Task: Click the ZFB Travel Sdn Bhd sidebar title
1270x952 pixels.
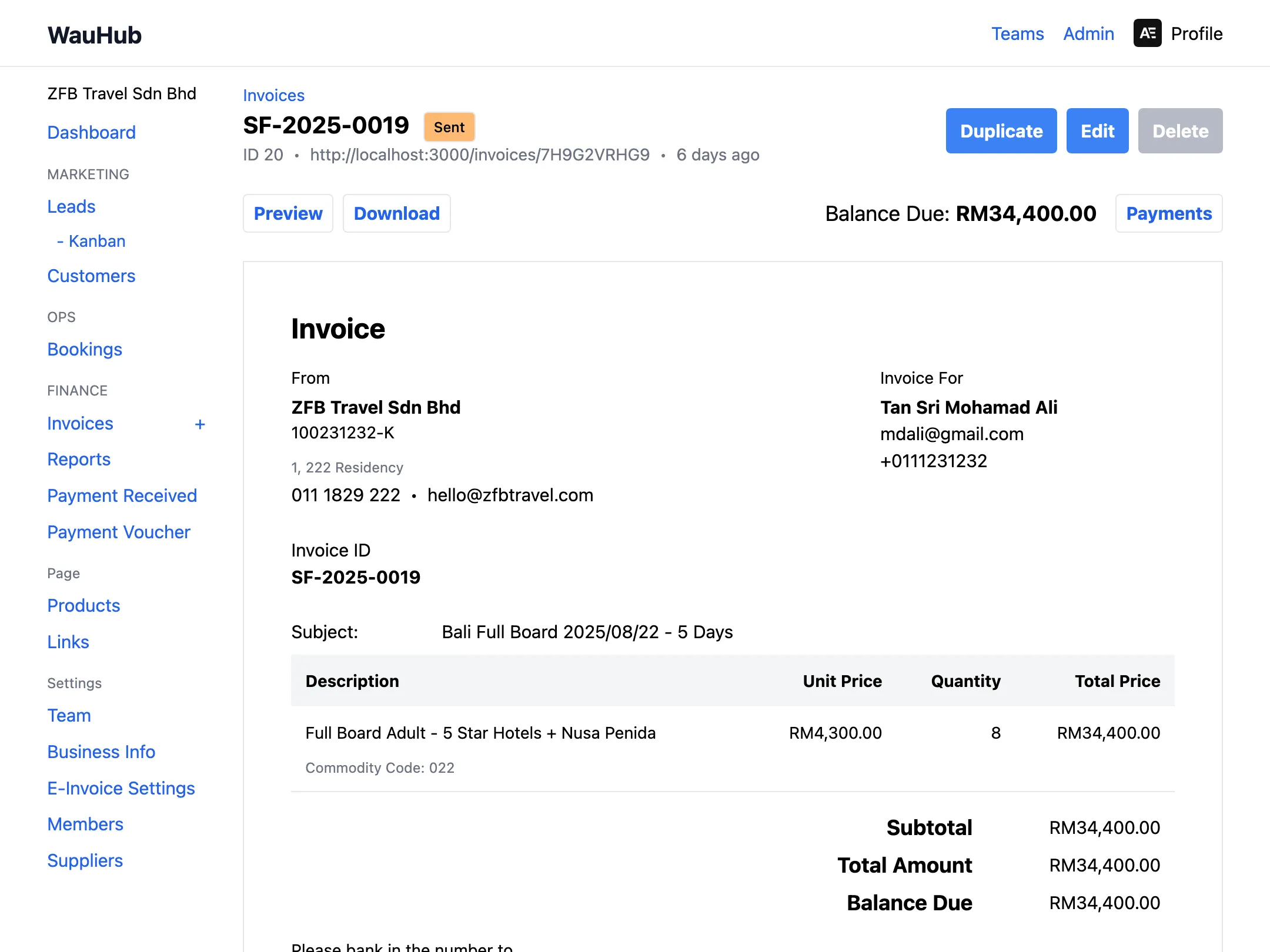Action: click(122, 93)
